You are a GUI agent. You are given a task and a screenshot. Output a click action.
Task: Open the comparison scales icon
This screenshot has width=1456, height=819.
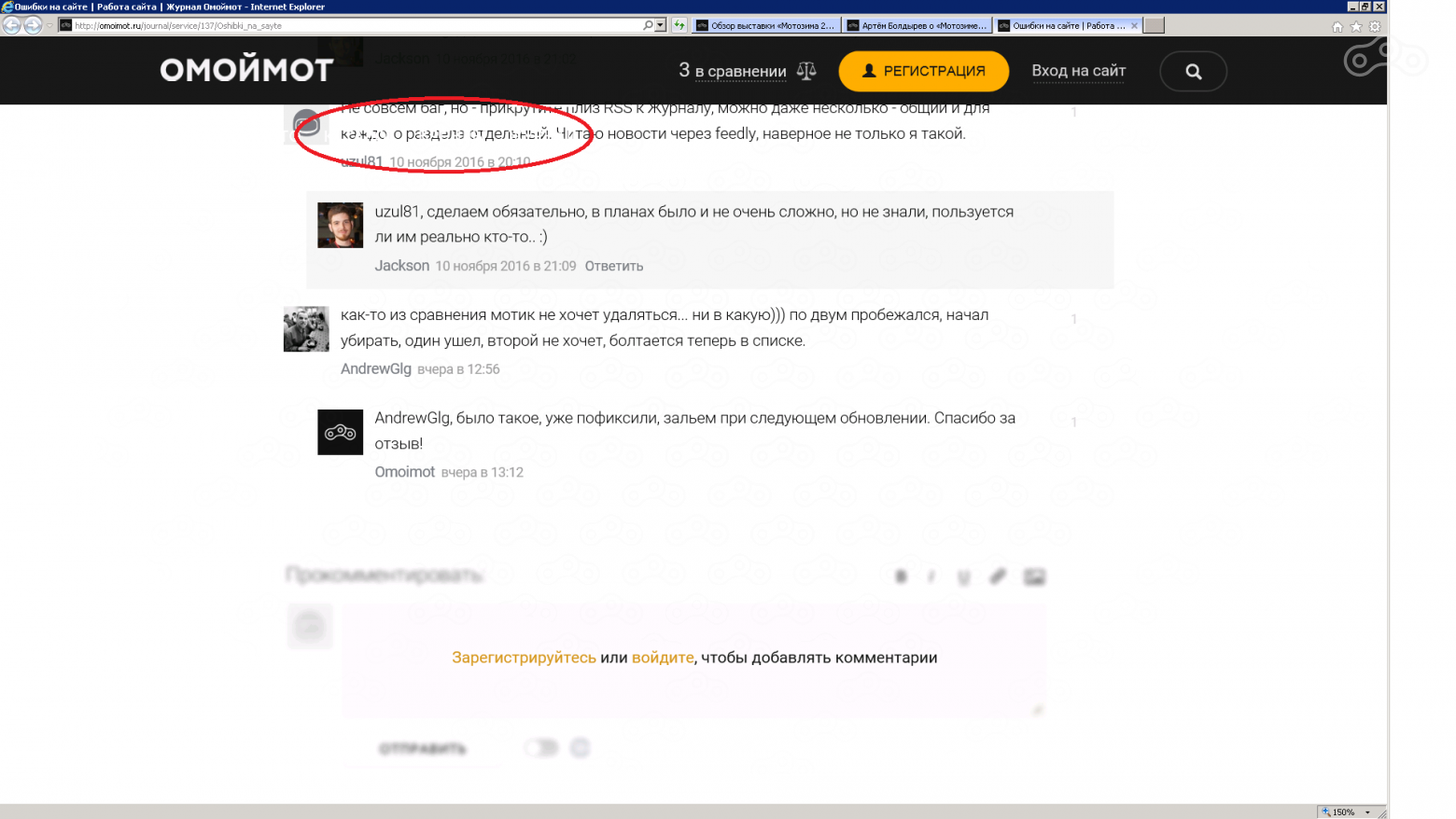[806, 71]
